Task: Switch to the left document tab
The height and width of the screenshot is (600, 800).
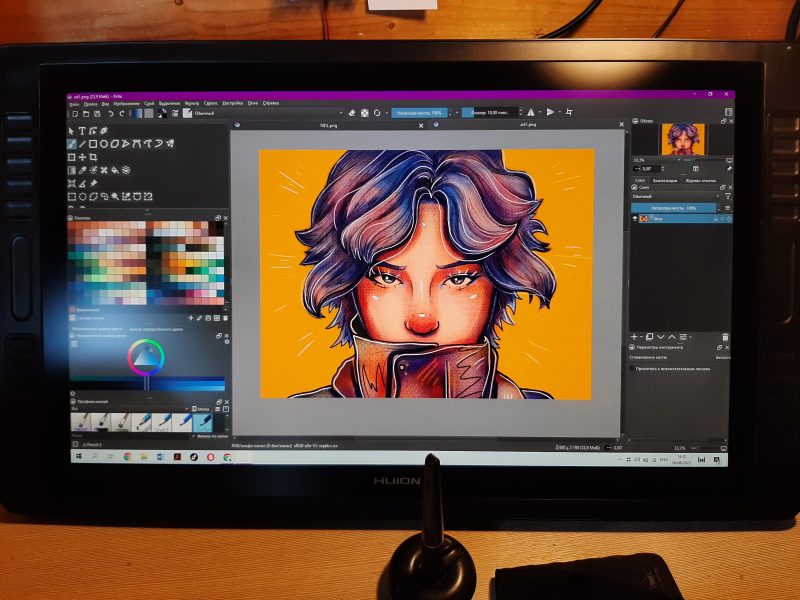Action: pos(329,125)
